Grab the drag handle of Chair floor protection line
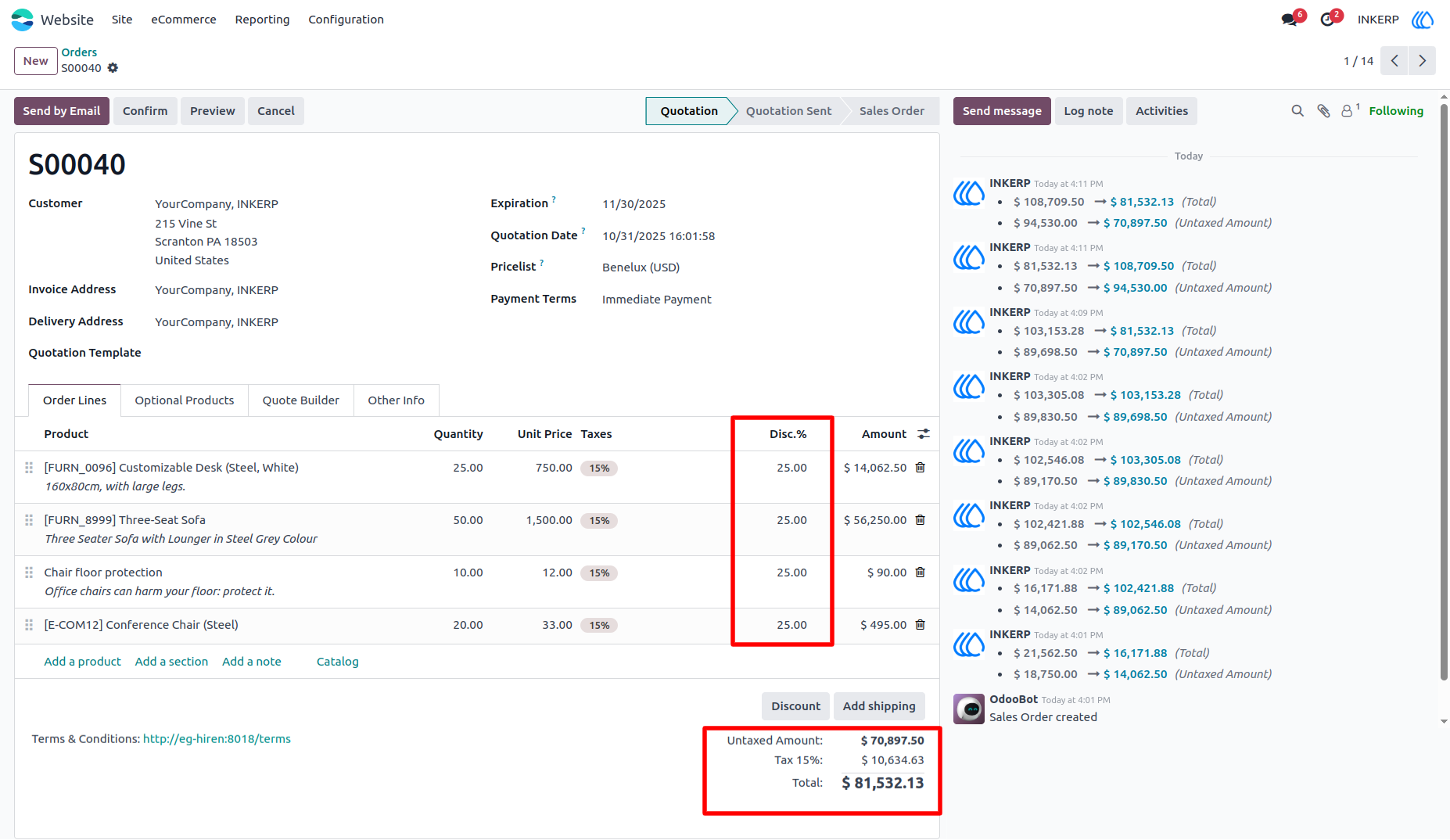 click(x=29, y=573)
